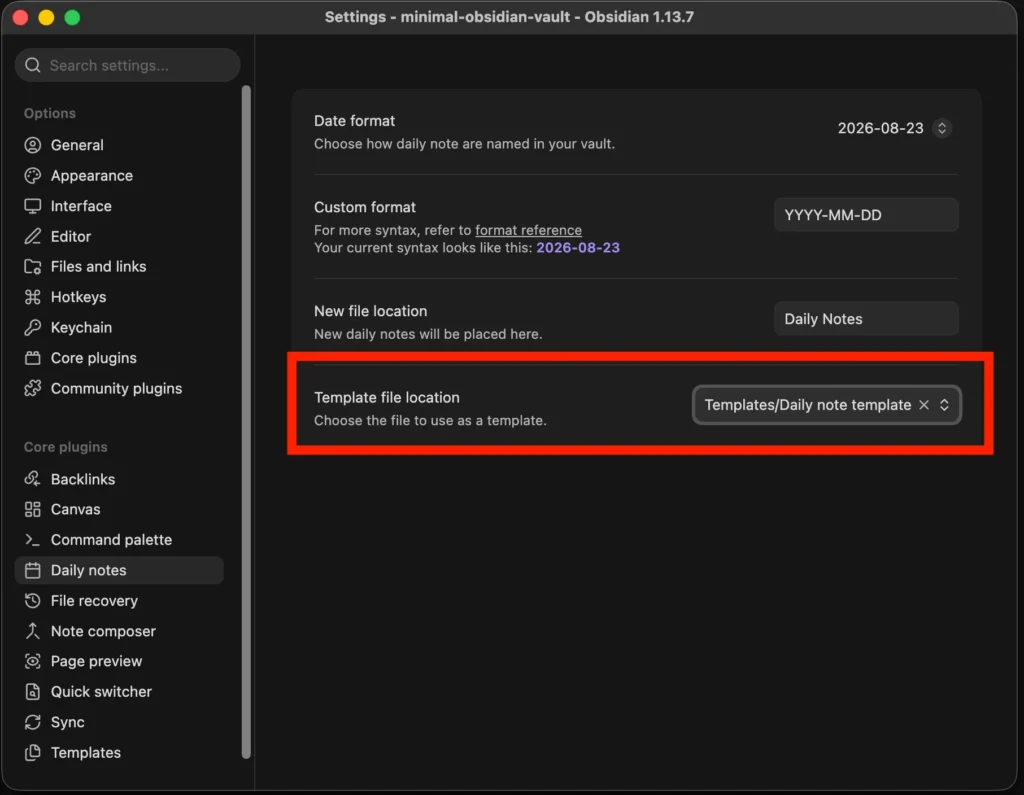
Task: Click the Quick switcher file icon
Action: tap(33, 692)
